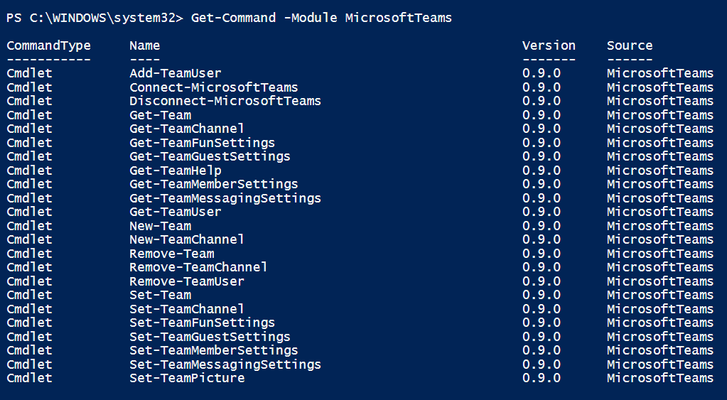Click the Source column header

click(x=630, y=46)
